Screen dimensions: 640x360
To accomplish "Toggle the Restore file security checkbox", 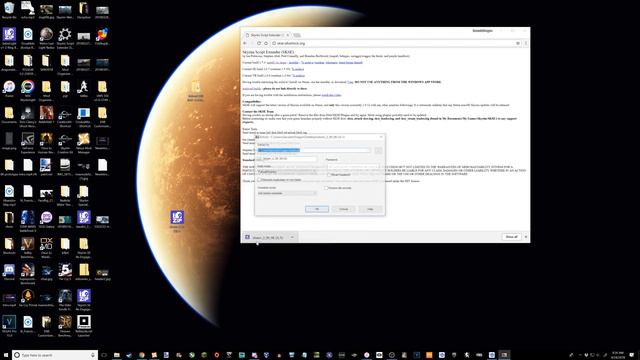I will (326, 188).
